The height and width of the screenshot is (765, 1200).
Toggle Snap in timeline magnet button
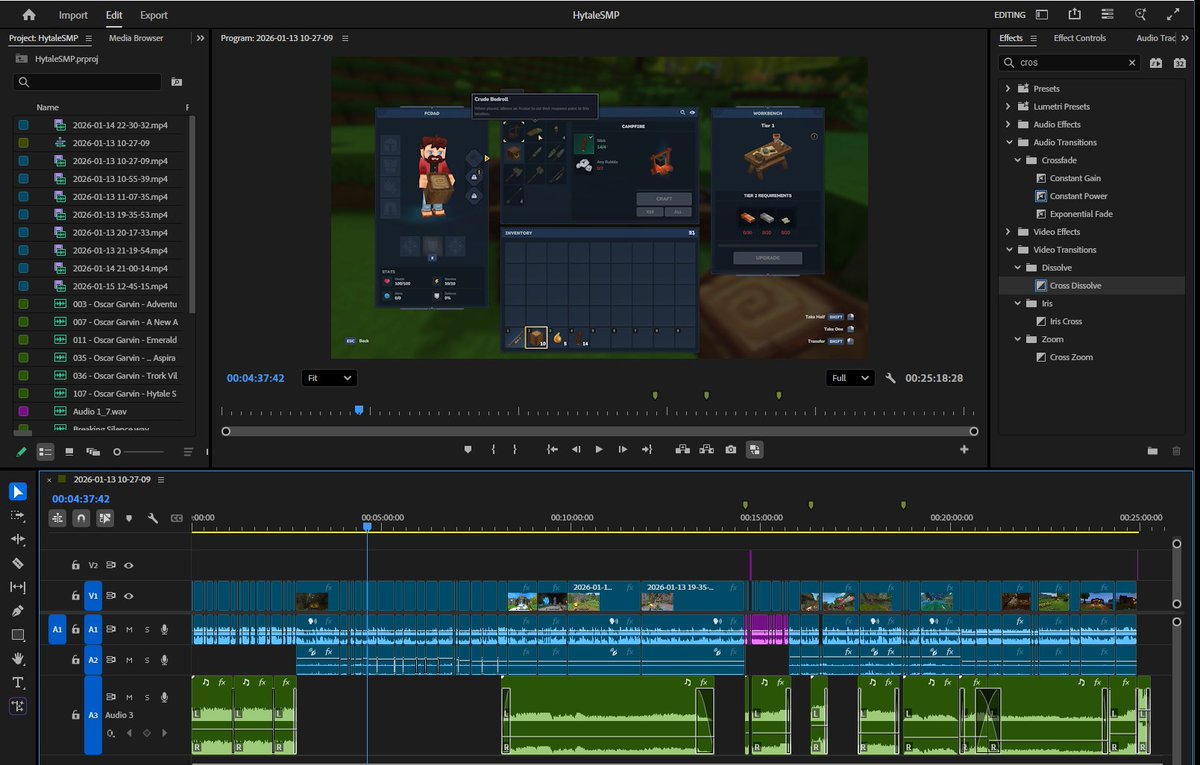coord(81,518)
